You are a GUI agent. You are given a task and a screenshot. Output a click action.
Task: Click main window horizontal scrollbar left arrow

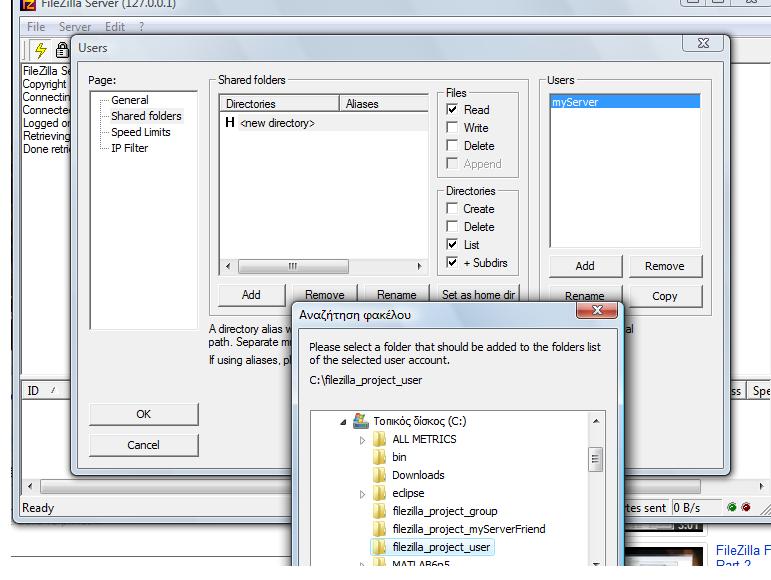pyautogui.click(x=30, y=487)
